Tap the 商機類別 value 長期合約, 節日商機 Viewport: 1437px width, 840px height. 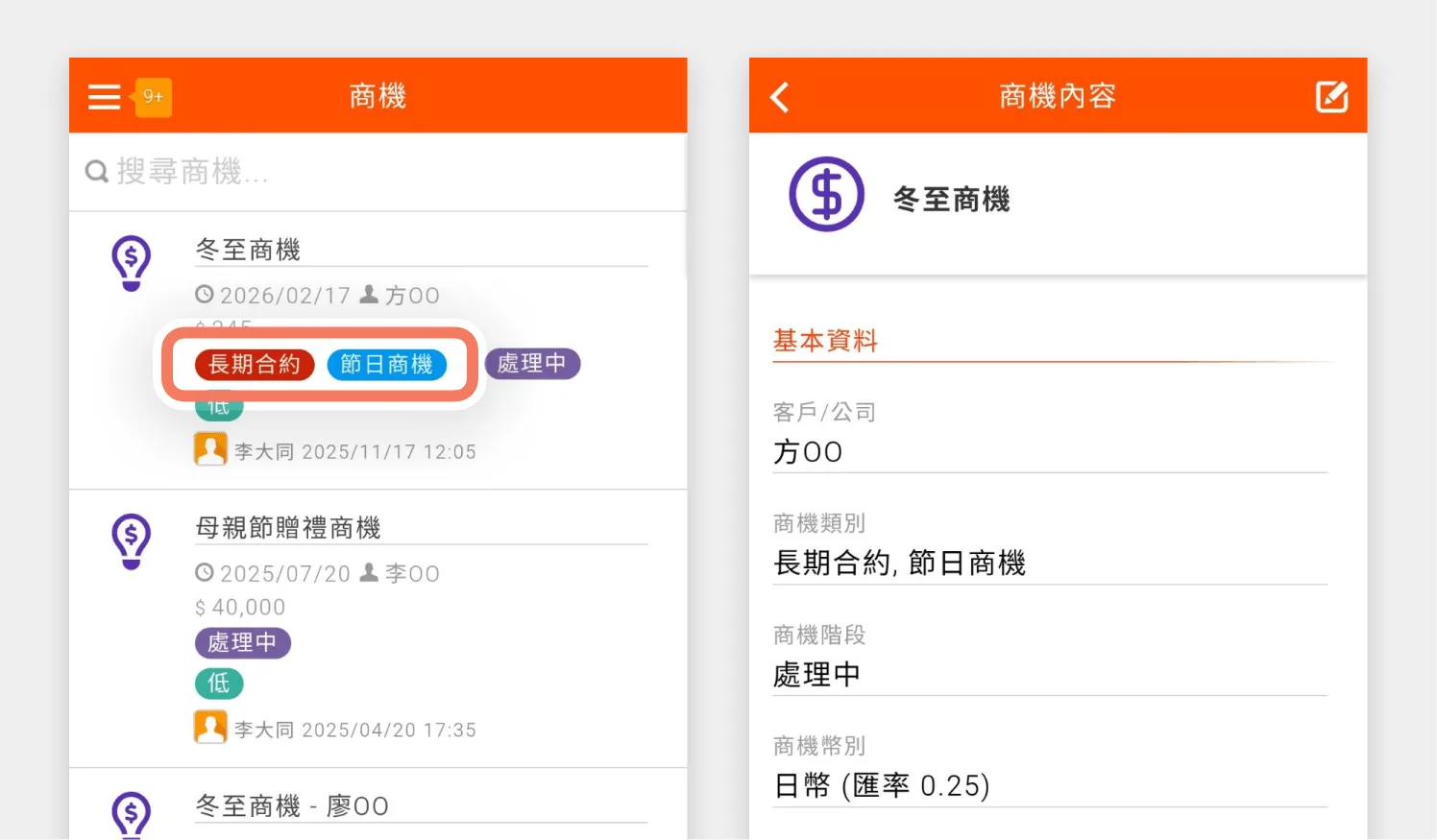[900, 563]
